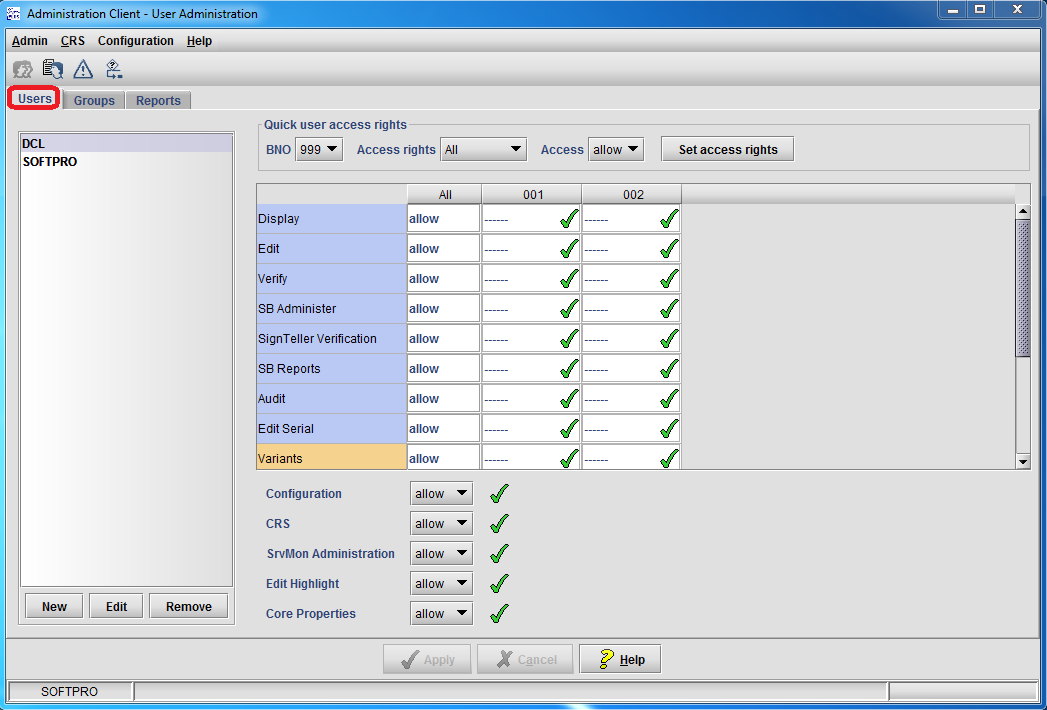Open the BNO dropdown showing 999
1047x710 pixels.
319,149
